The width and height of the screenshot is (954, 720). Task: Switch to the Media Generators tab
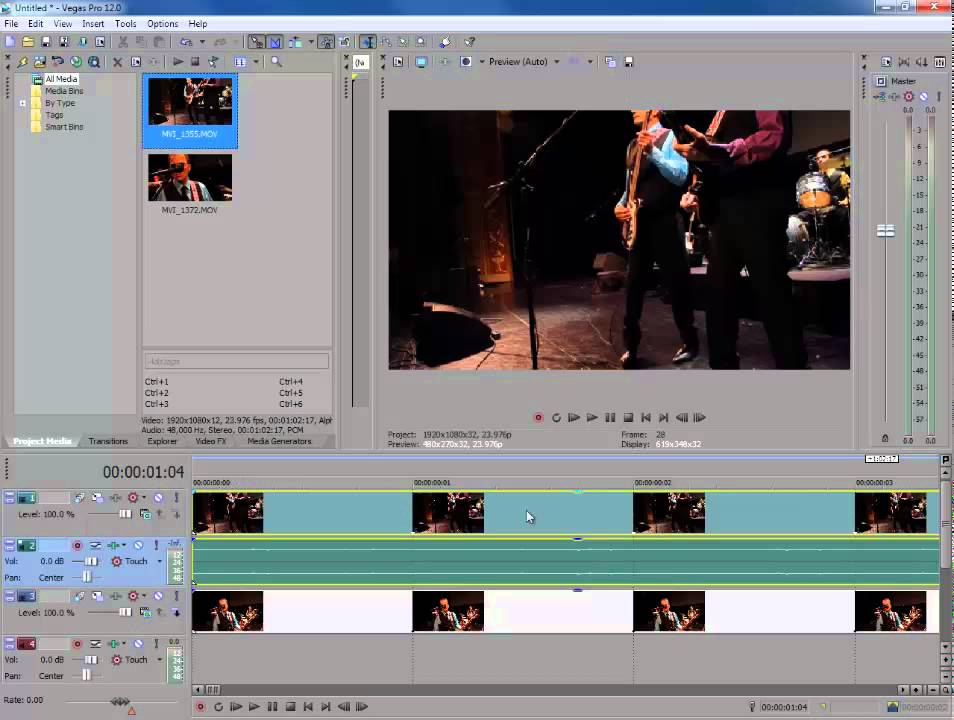click(x=279, y=441)
